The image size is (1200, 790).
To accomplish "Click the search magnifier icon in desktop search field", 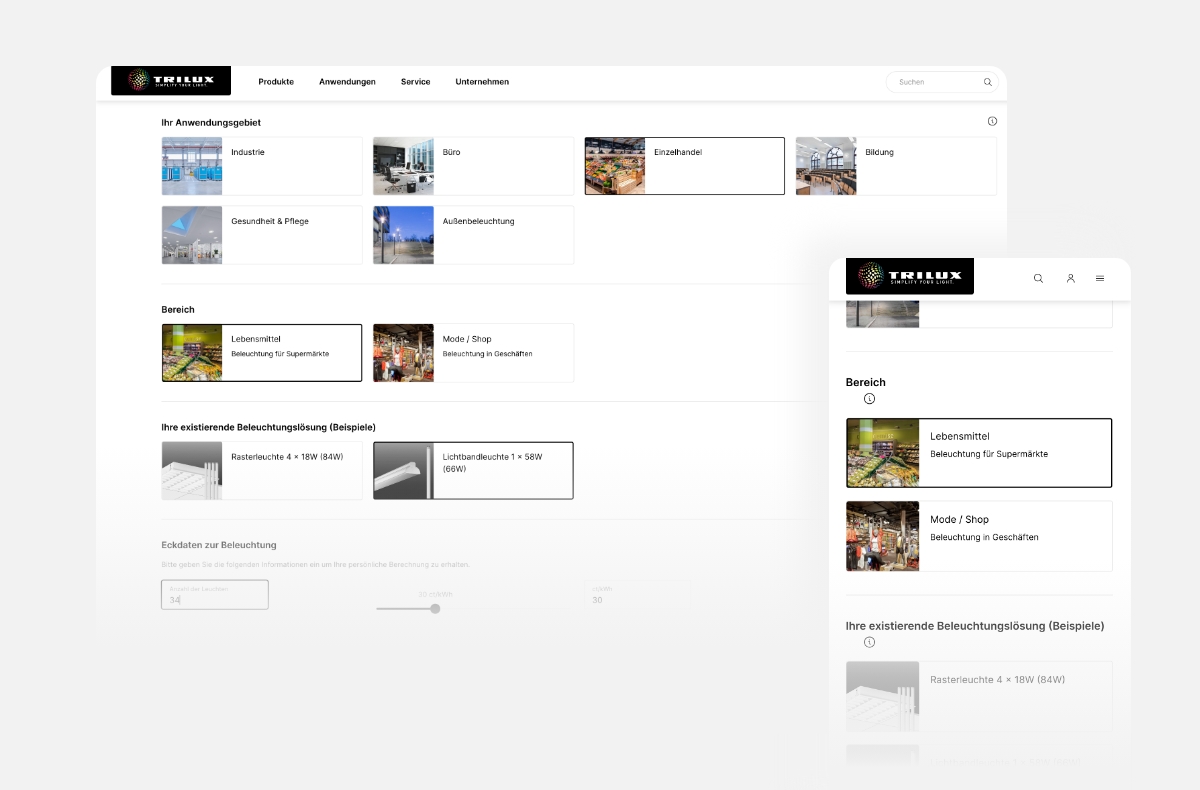I will coord(987,82).
